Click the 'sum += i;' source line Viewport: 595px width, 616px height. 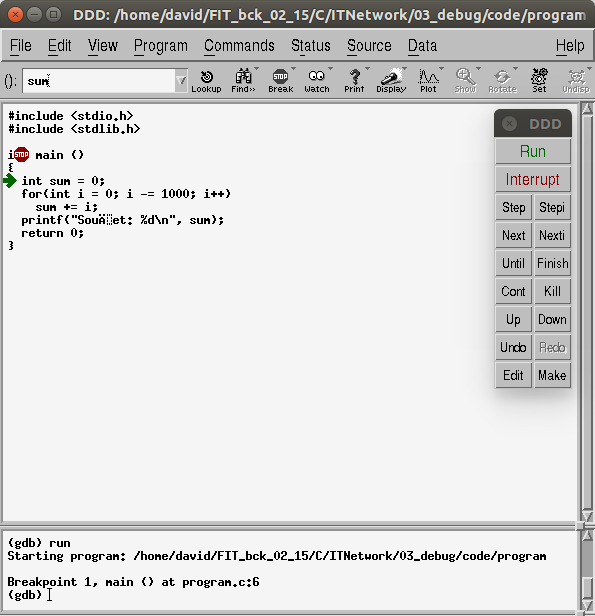66,207
